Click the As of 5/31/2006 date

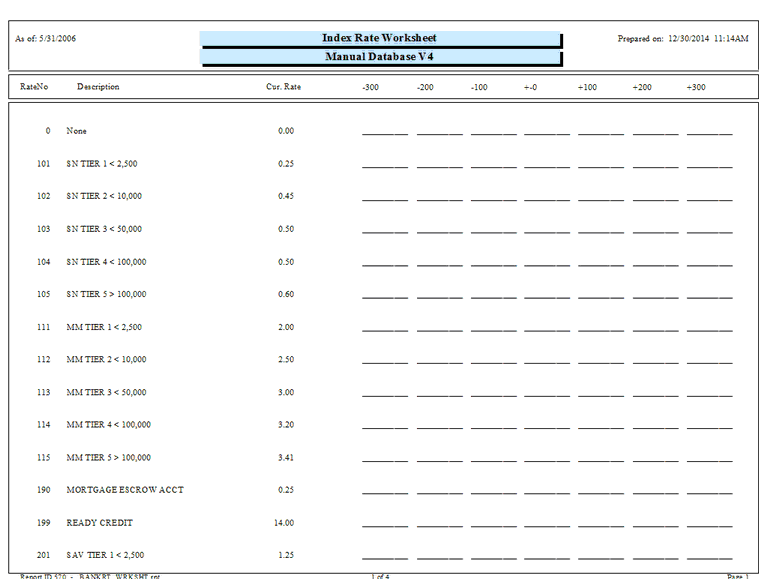pos(46,39)
